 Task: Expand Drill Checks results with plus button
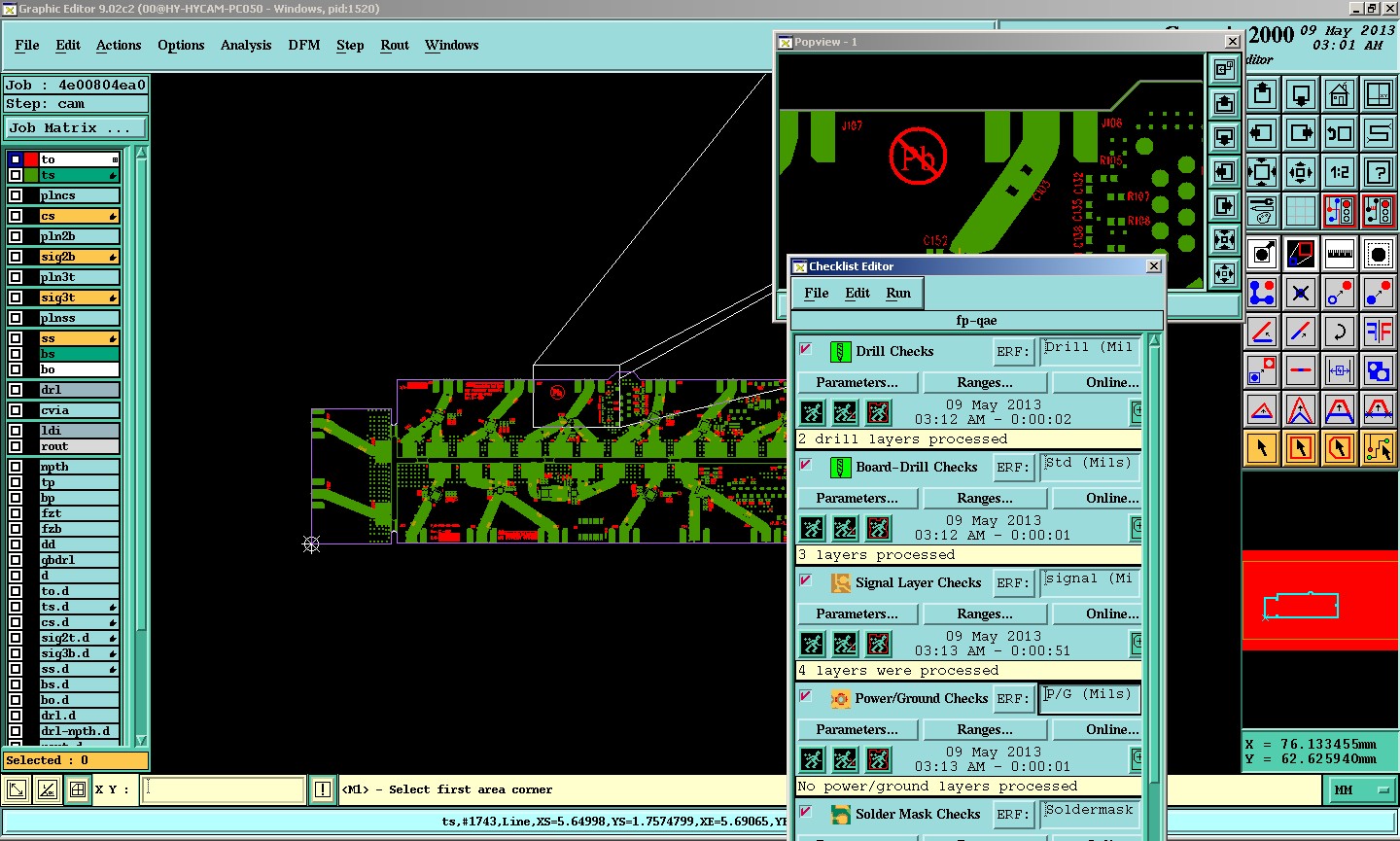click(x=1136, y=412)
